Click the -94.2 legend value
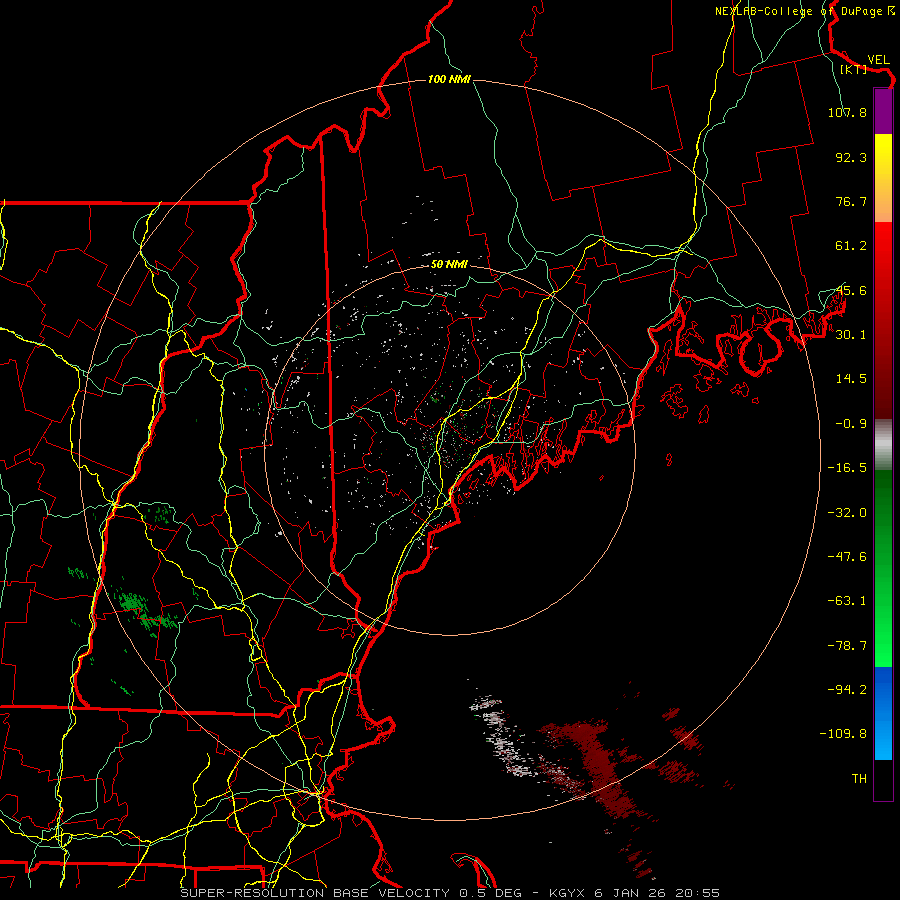The height and width of the screenshot is (900, 900). click(x=847, y=690)
